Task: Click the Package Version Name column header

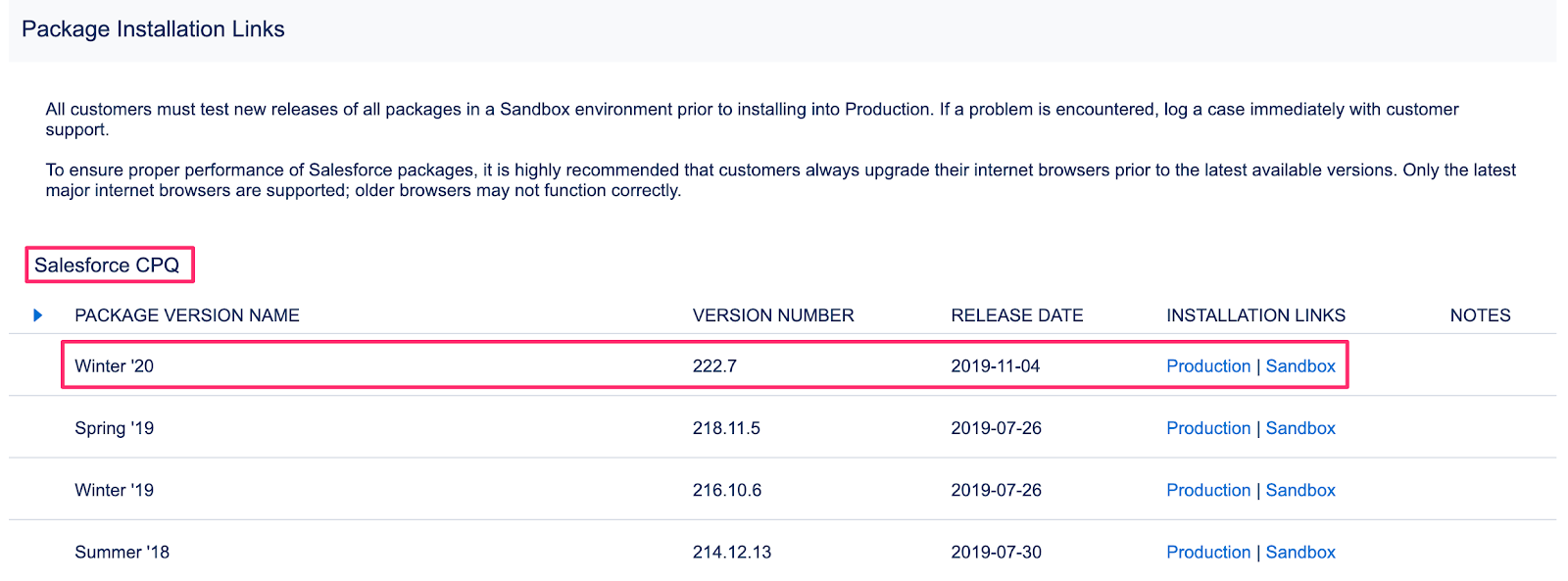Action: (187, 315)
